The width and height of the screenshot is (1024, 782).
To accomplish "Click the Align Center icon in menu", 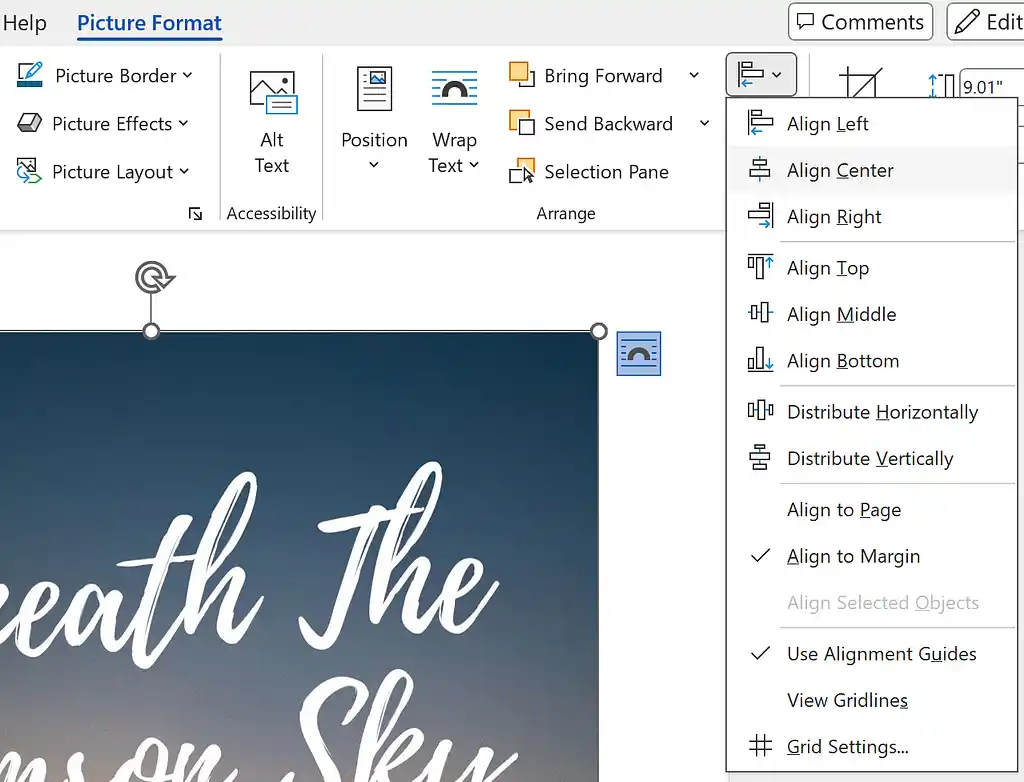I will pos(760,169).
